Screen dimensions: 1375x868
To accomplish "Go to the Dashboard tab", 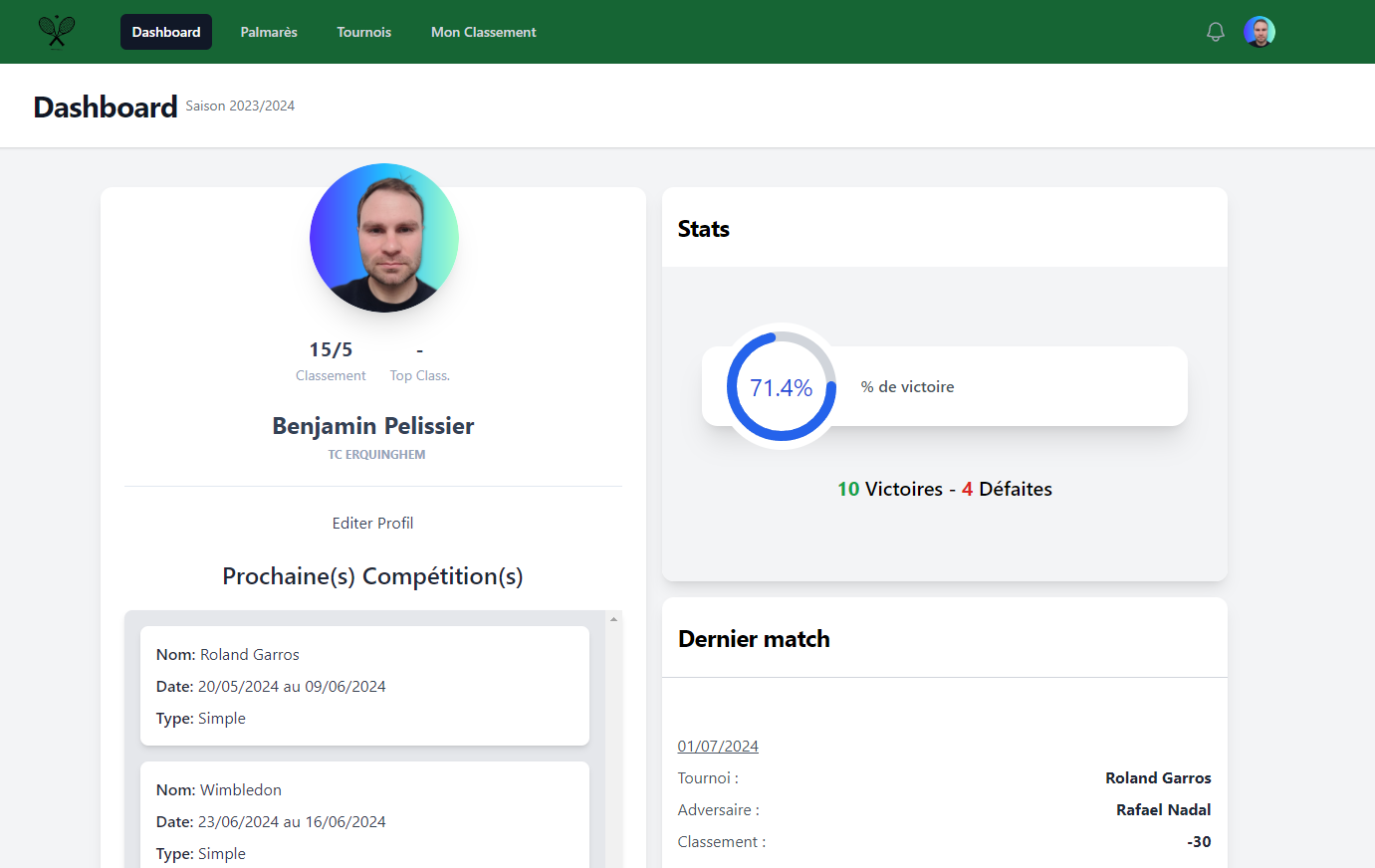I will pos(166,32).
